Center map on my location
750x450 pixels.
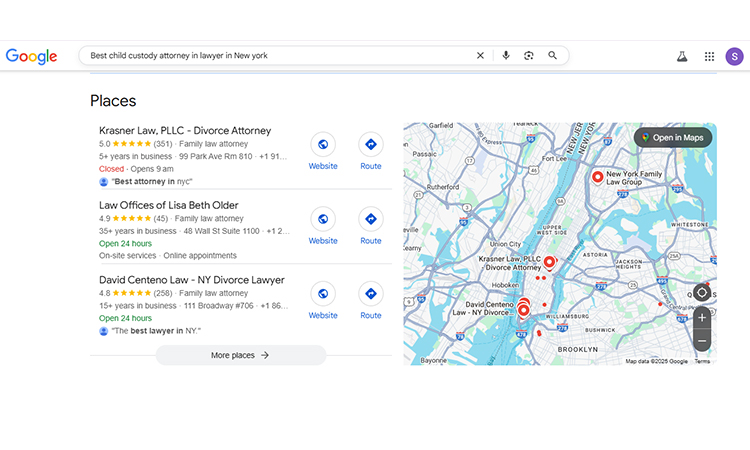702,293
